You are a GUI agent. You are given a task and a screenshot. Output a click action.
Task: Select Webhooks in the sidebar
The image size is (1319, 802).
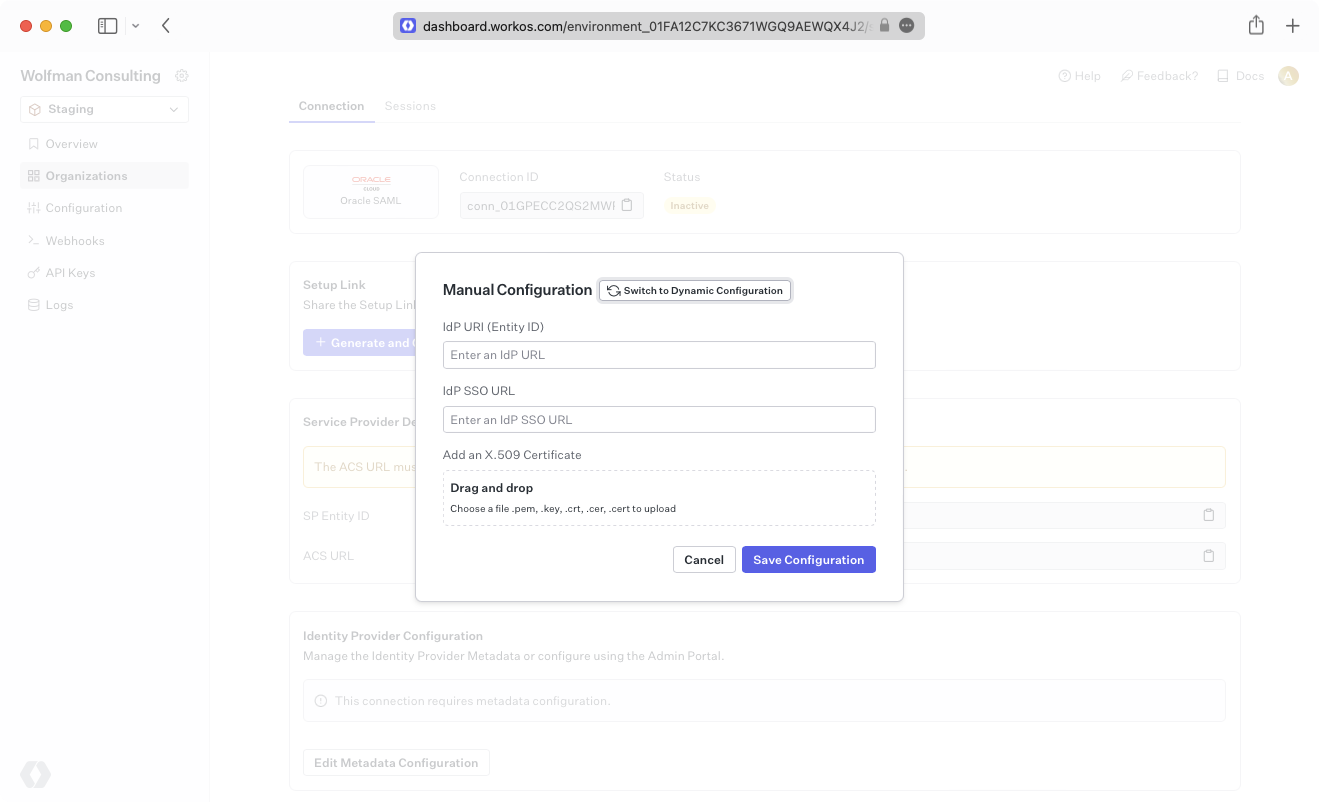pyautogui.click(x=74, y=240)
